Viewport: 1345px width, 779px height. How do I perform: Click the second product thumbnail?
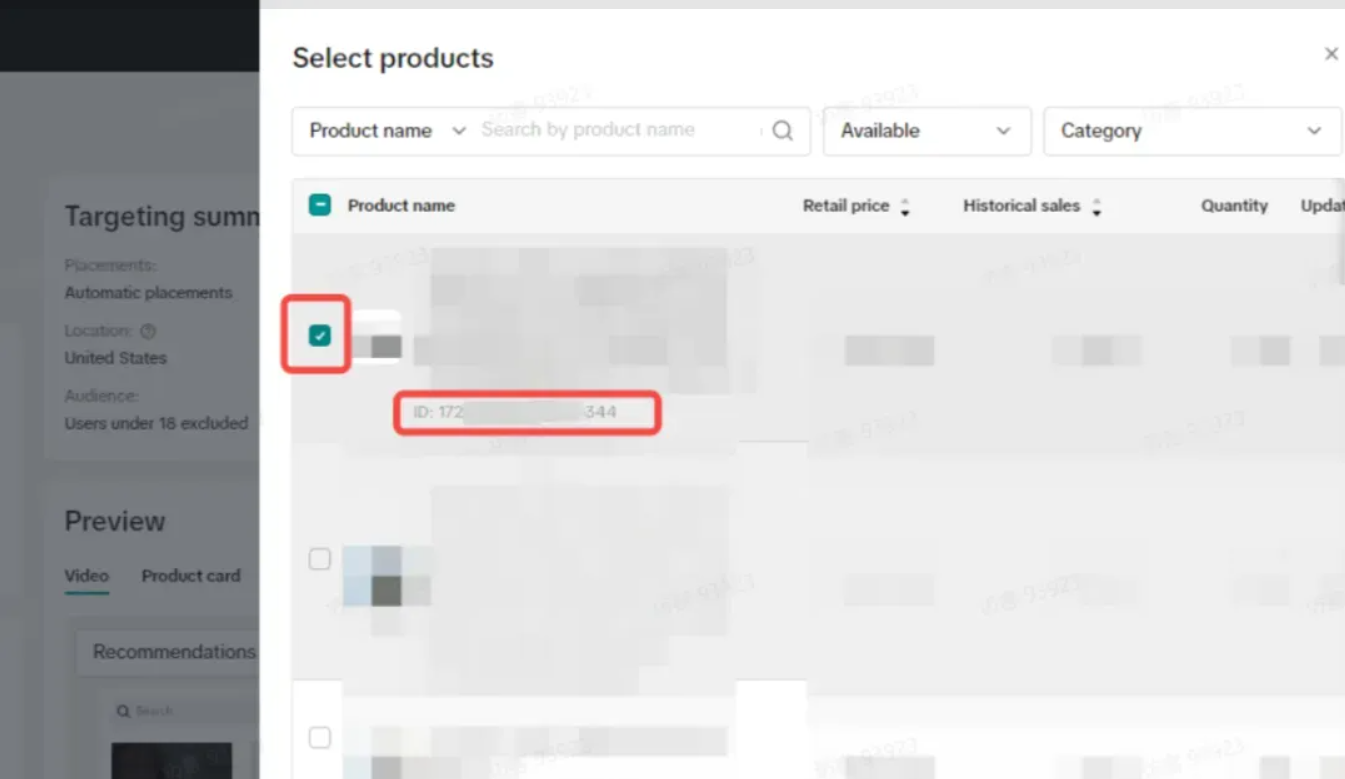pyautogui.click(x=385, y=578)
